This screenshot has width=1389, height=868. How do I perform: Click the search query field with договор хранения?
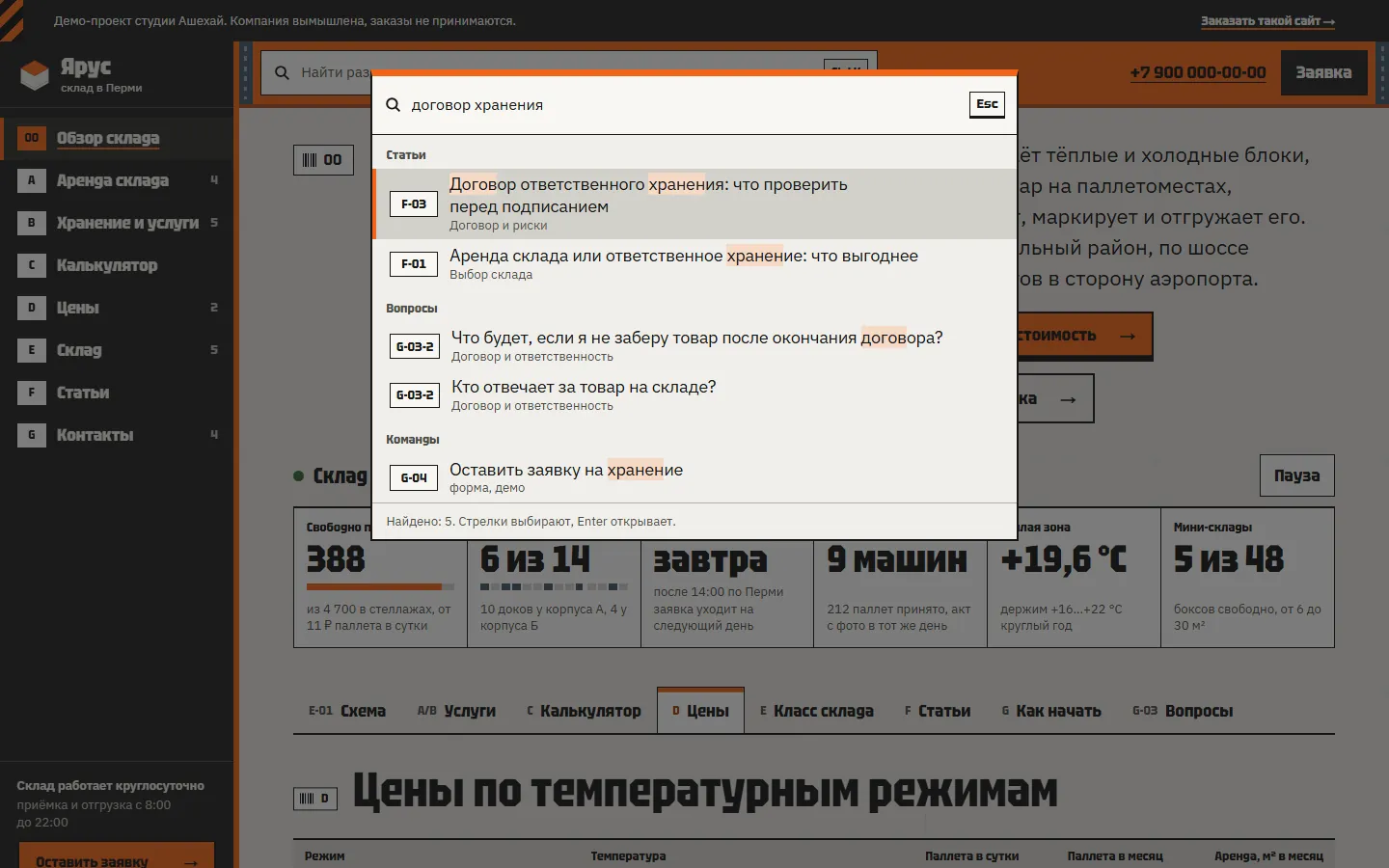pyautogui.click(x=685, y=104)
